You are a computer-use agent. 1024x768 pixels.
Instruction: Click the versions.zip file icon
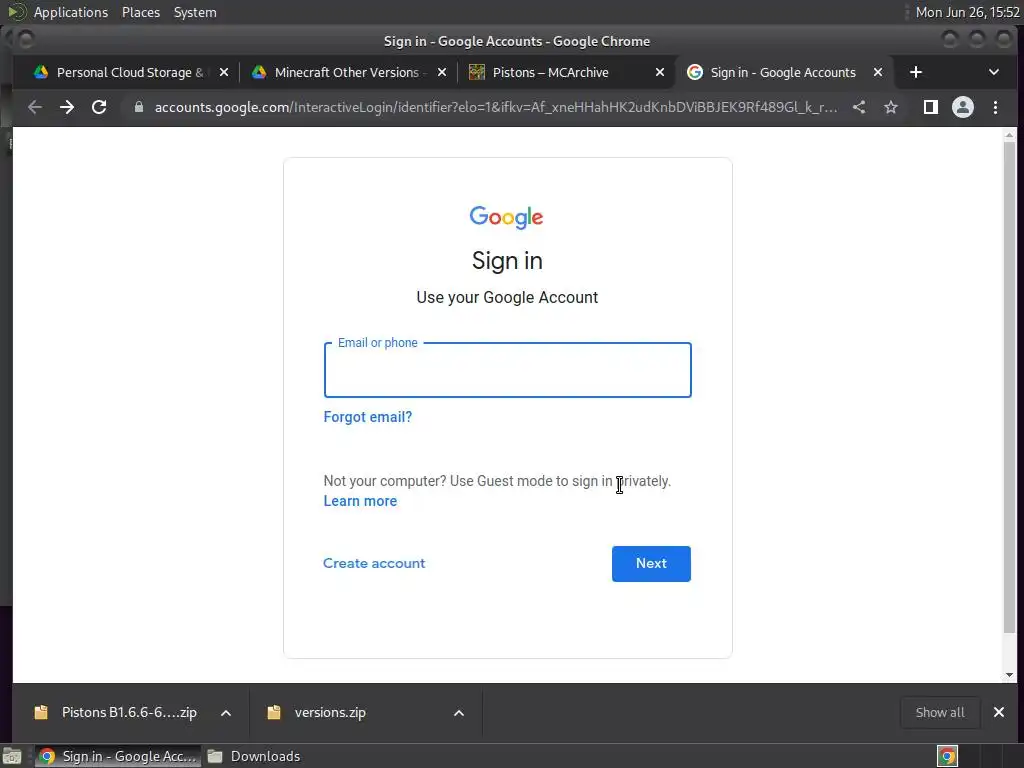[274, 712]
